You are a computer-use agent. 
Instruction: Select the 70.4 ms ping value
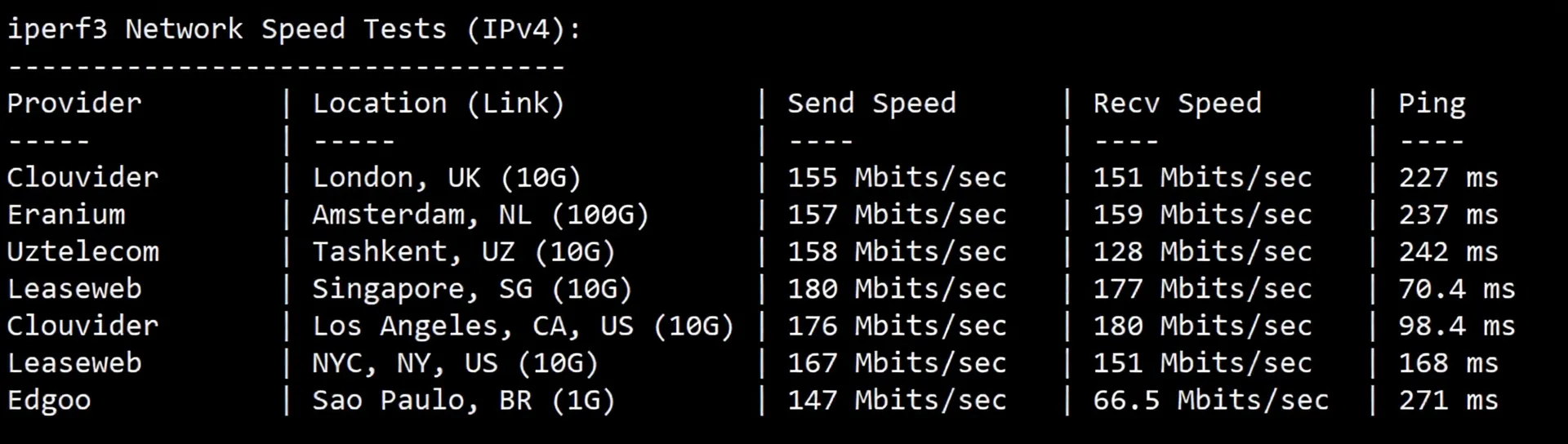pos(1456,289)
